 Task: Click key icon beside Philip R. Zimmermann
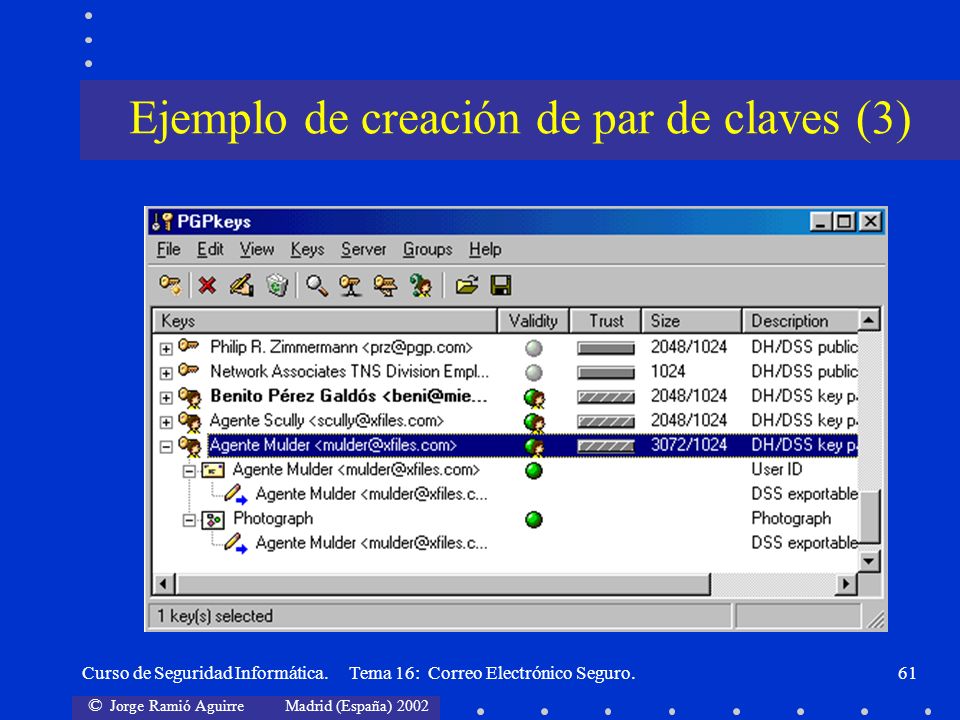pos(189,346)
